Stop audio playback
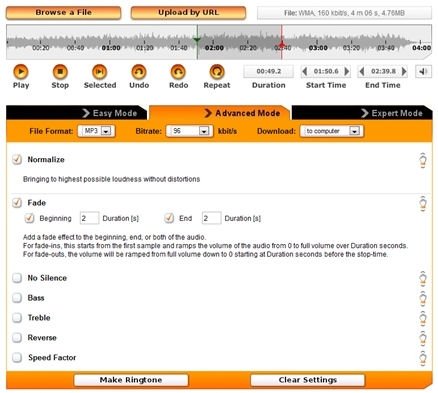This screenshot has height=393, width=438. 60,72
